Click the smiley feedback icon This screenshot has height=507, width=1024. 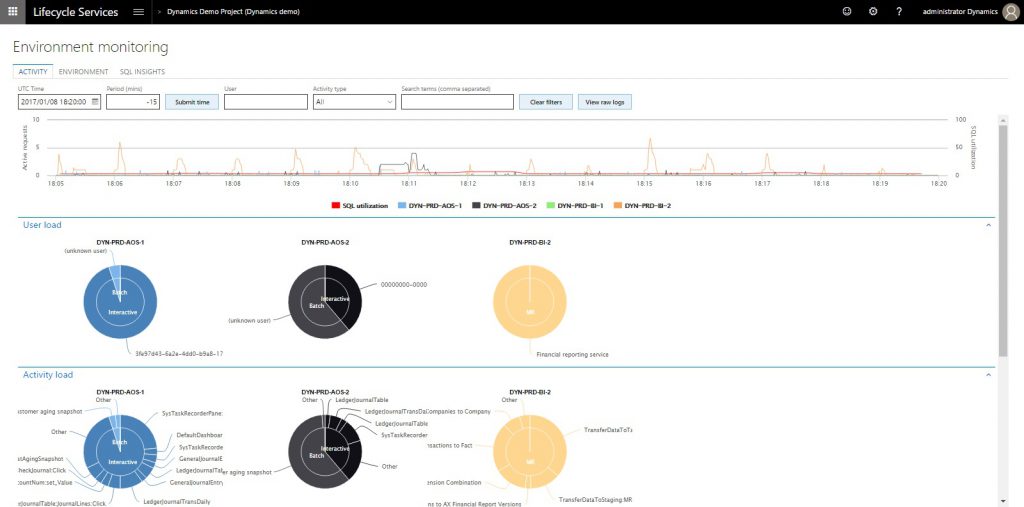pyautogui.click(x=847, y=12)
